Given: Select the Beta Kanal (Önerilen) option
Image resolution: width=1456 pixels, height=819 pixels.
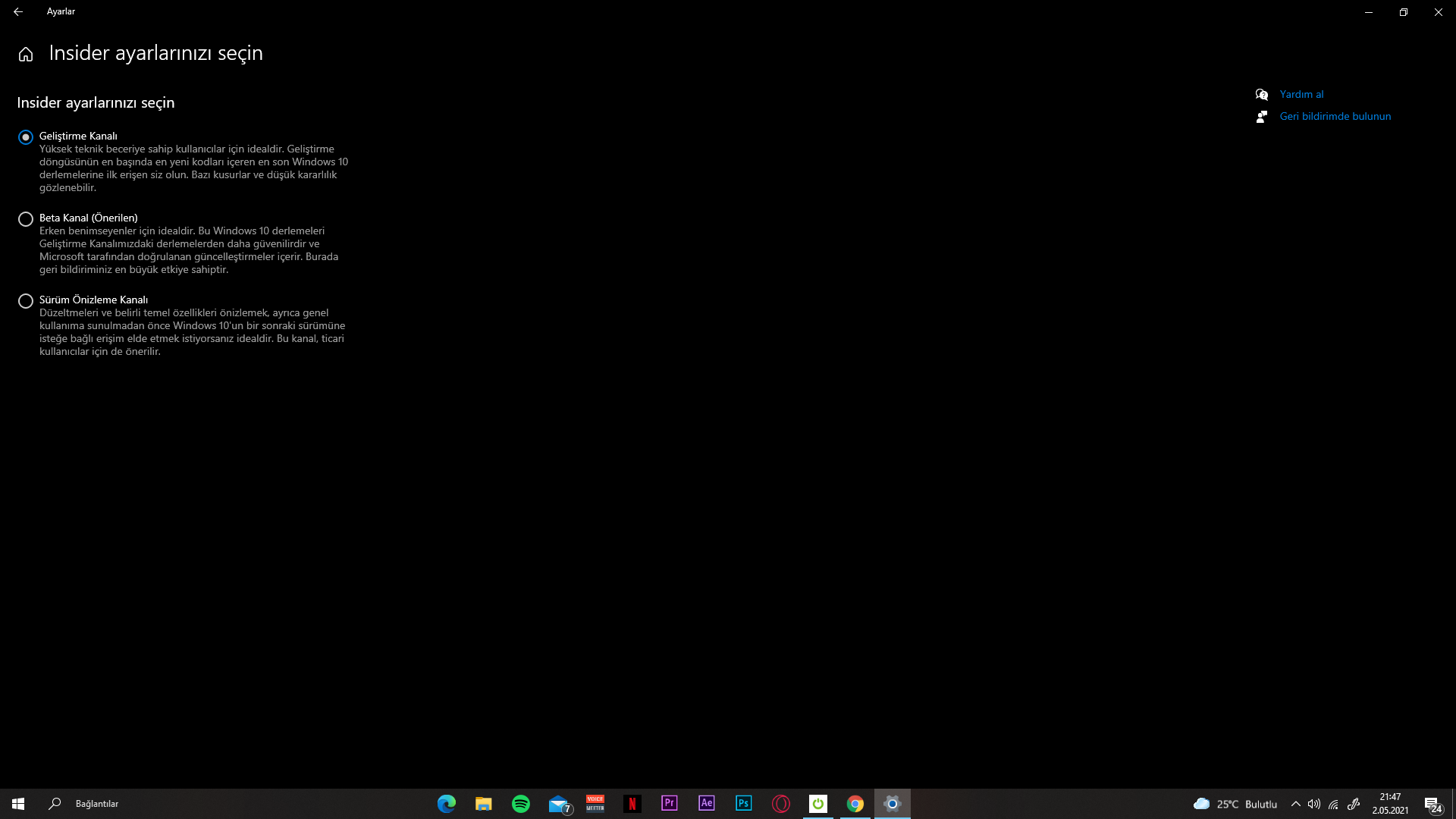Looking at the screenshot, I should [x=26, y=219].
